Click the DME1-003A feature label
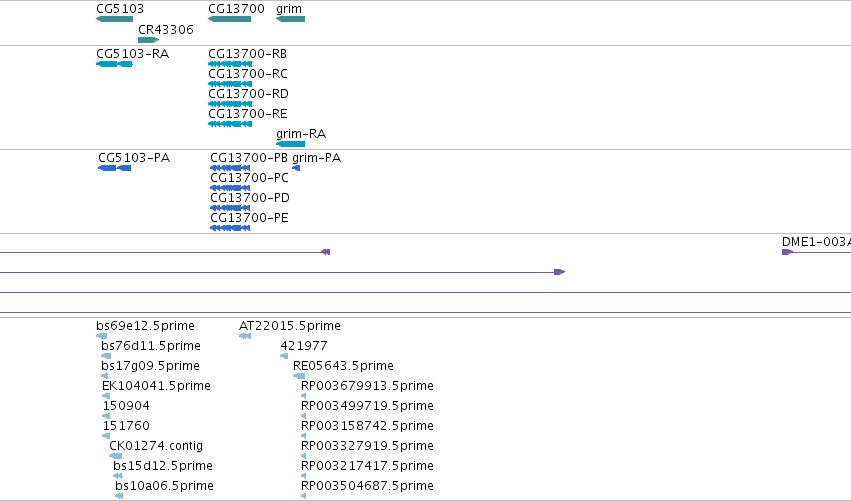 816,242
